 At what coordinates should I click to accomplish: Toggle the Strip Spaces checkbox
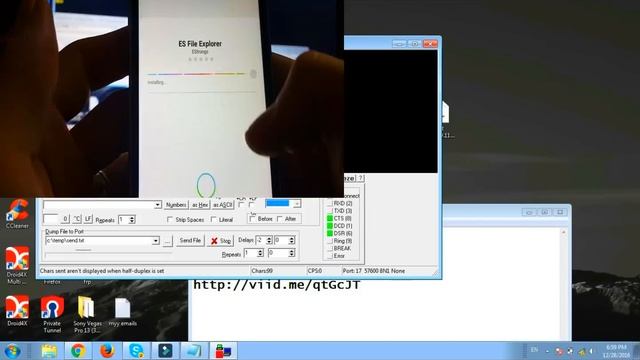(170, 220)
